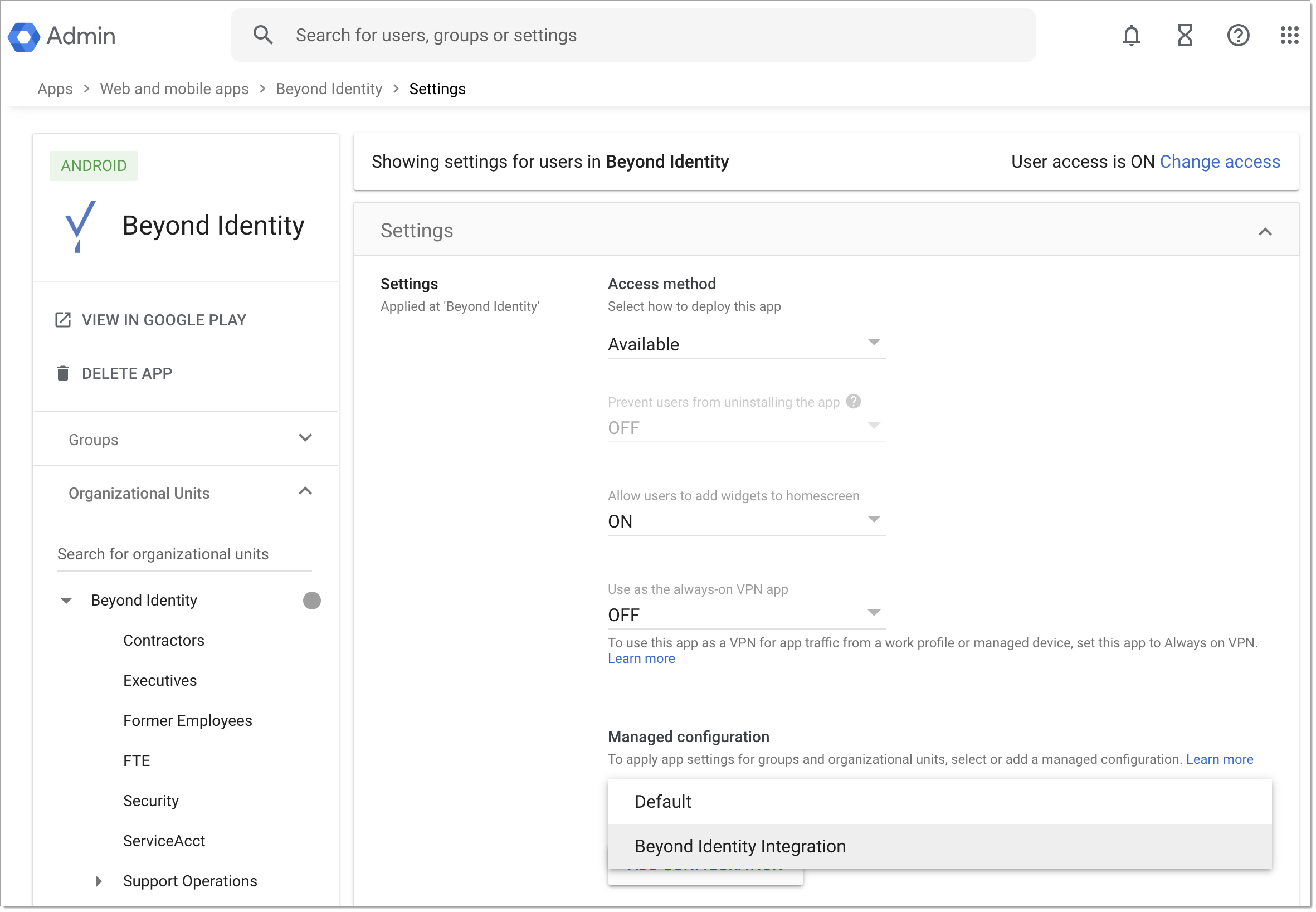Click the Search for organizational units field
1316x912 pixels.
pos(184,554)
